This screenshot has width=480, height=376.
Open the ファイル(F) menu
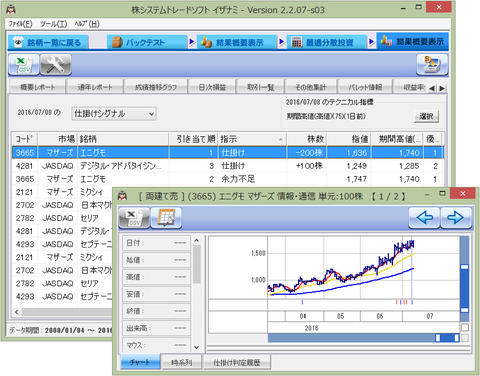(x=20, y=24)
